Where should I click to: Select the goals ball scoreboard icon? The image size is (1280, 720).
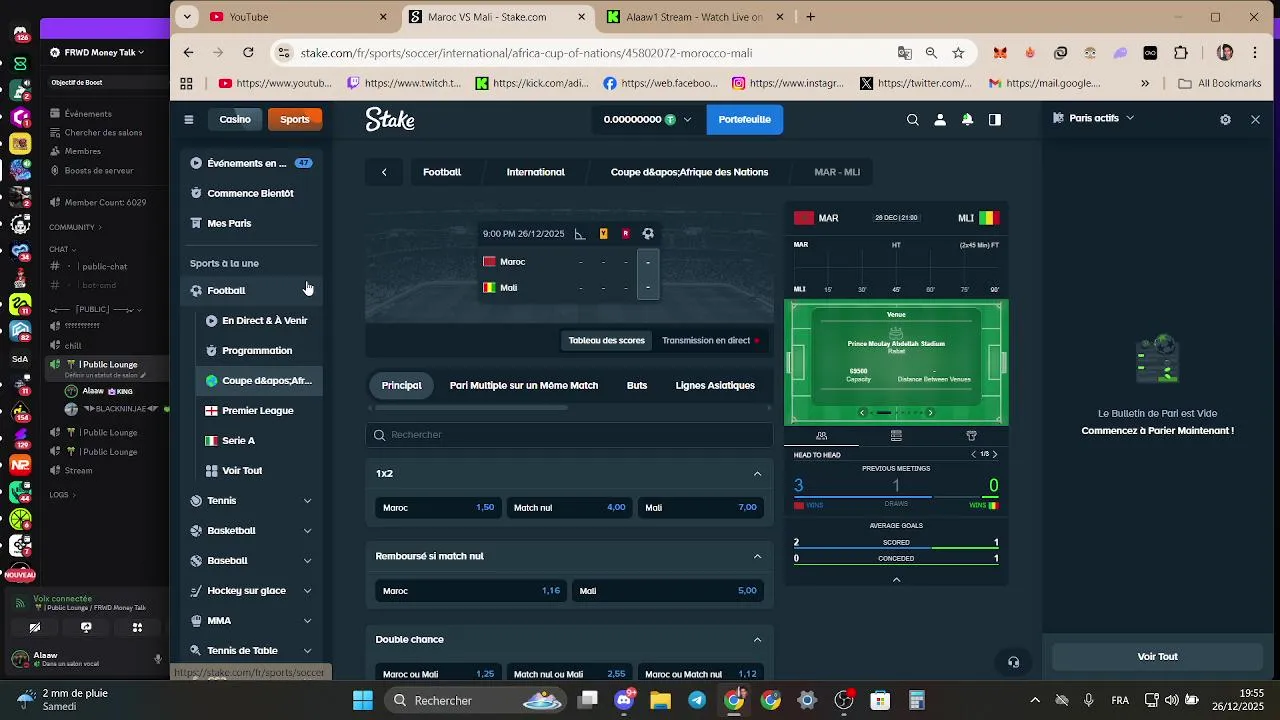(x=648, y=234)
